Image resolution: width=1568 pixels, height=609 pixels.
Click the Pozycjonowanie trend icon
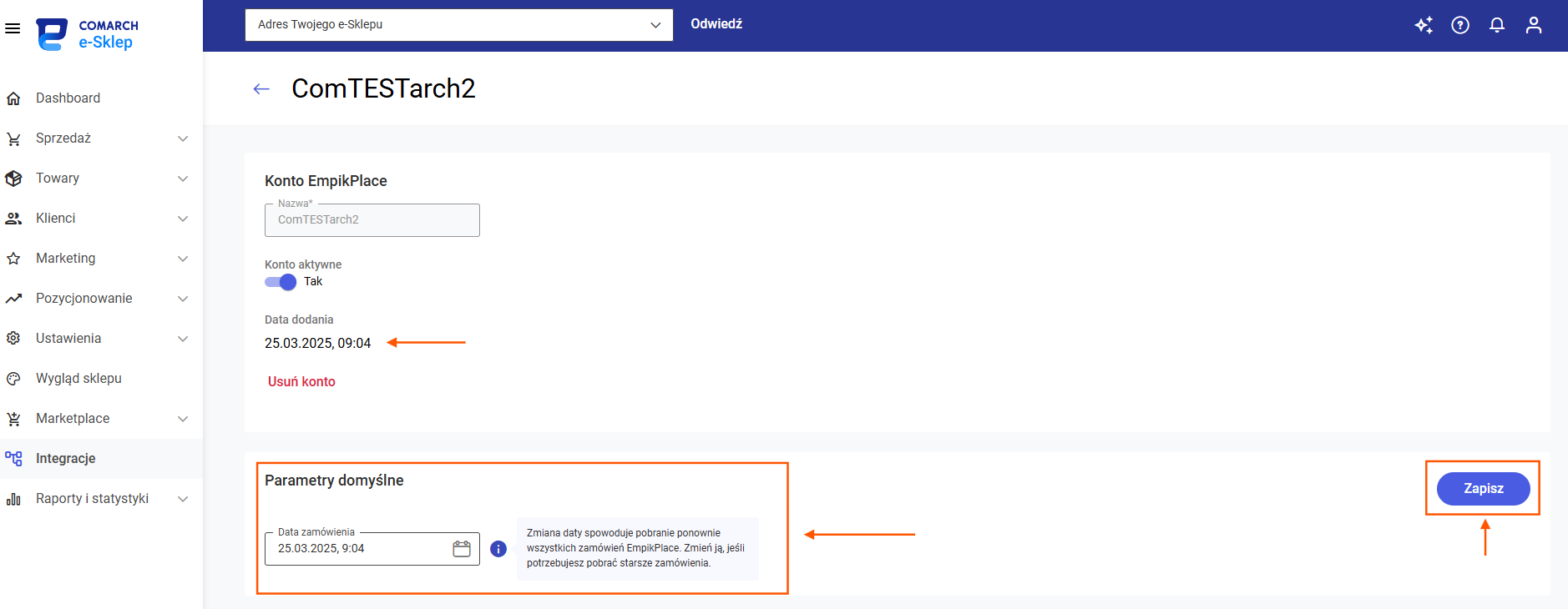point(13,299)
